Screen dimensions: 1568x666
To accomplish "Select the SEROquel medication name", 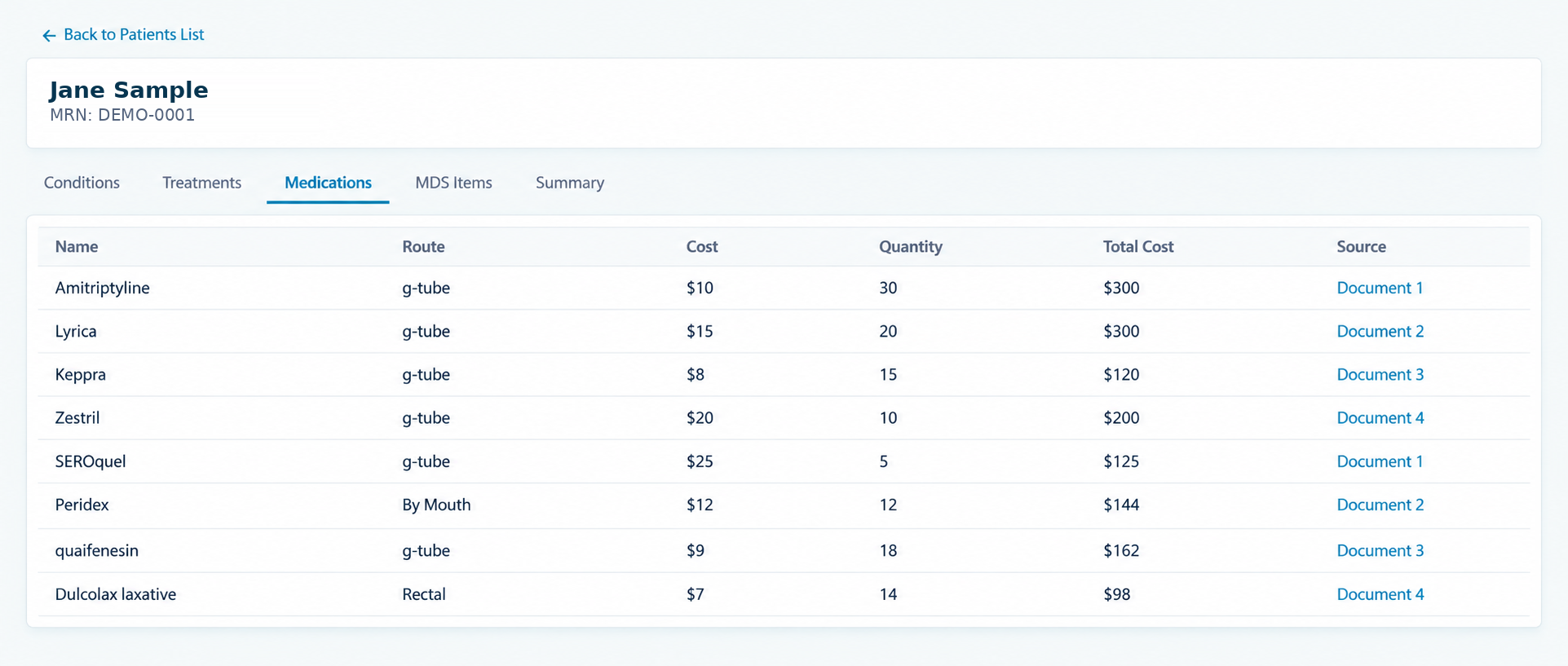I will pos(91,461).
